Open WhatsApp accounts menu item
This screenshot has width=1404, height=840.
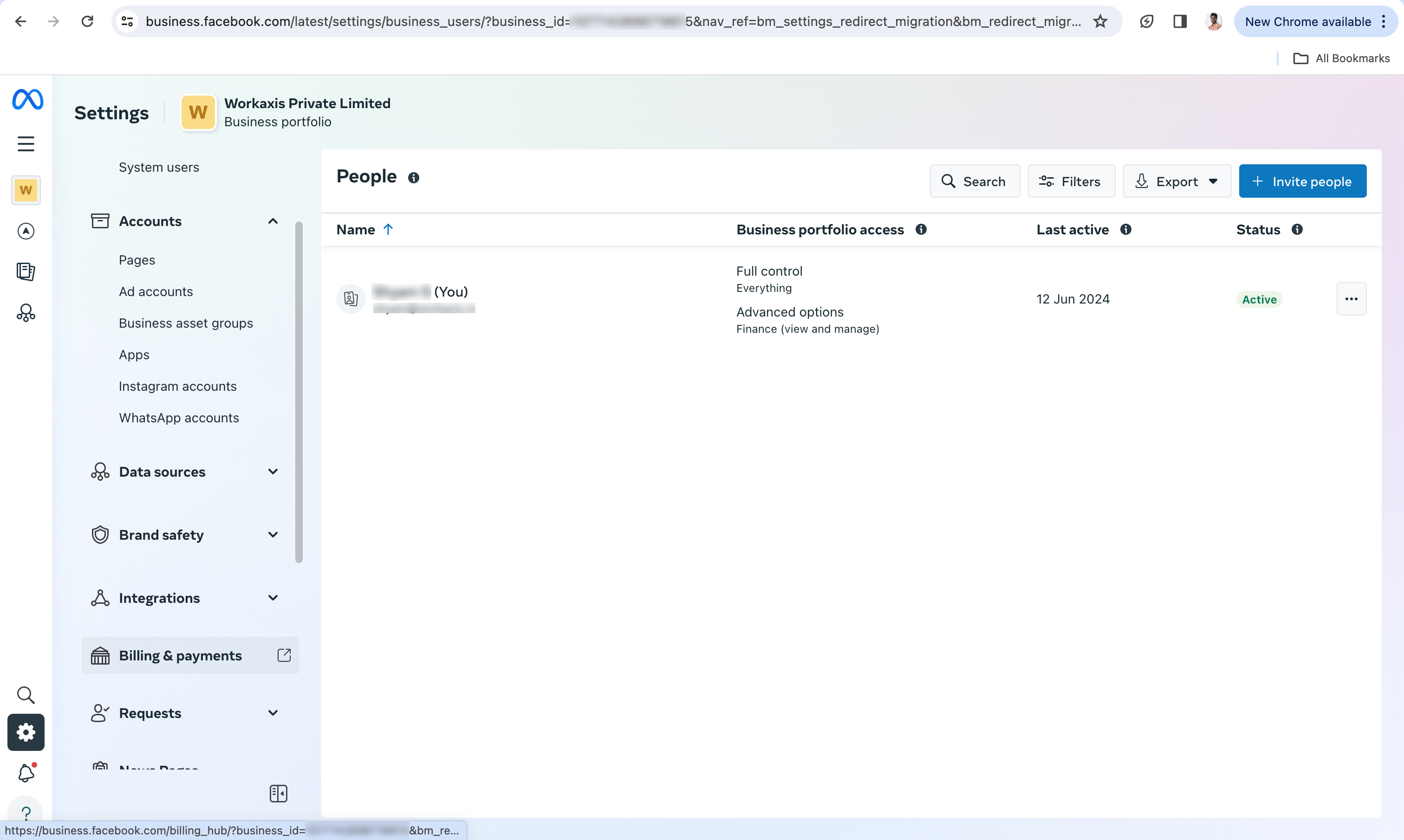click(179, 418)
